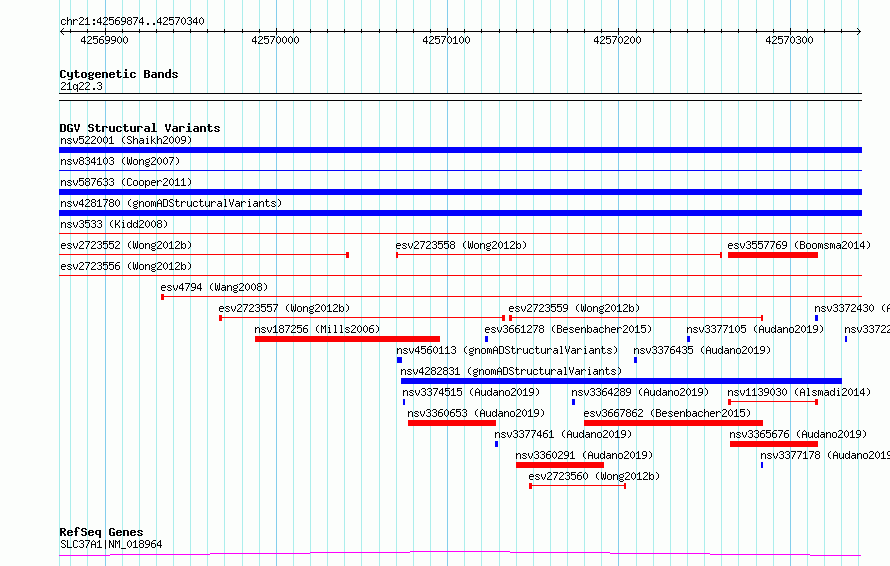Viewport: 890px width, 566px height.
Task: Select the blue nsv3377105 marker
Action: 689,339
